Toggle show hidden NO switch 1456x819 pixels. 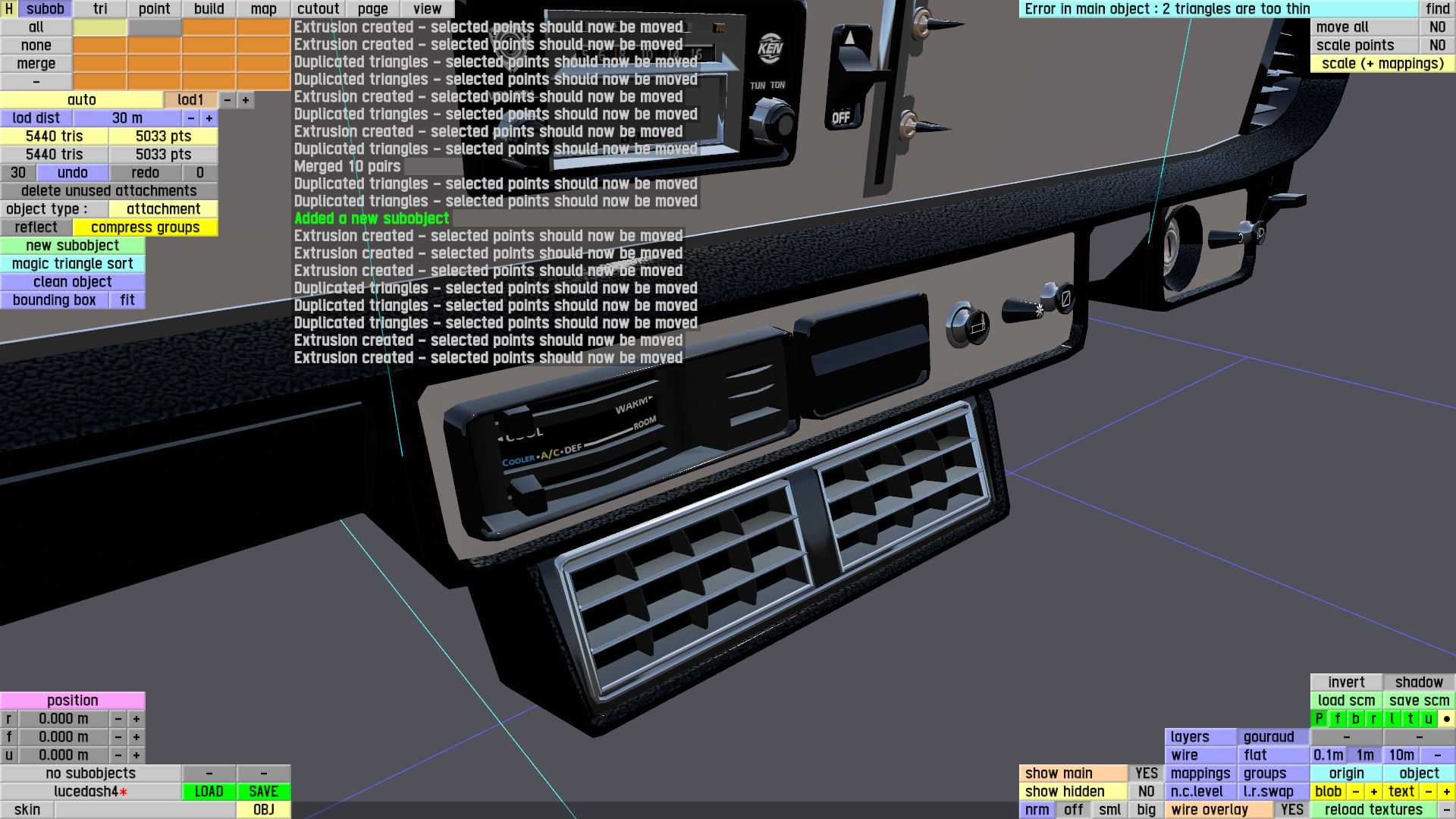pyautogui.click(x=1146, y=792)
